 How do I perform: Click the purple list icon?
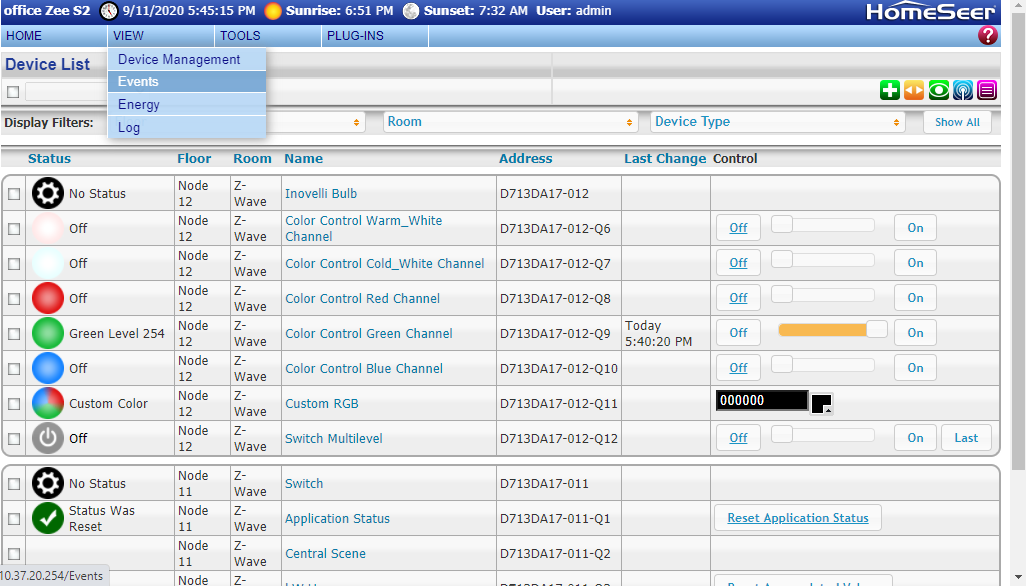click(987, 90)
